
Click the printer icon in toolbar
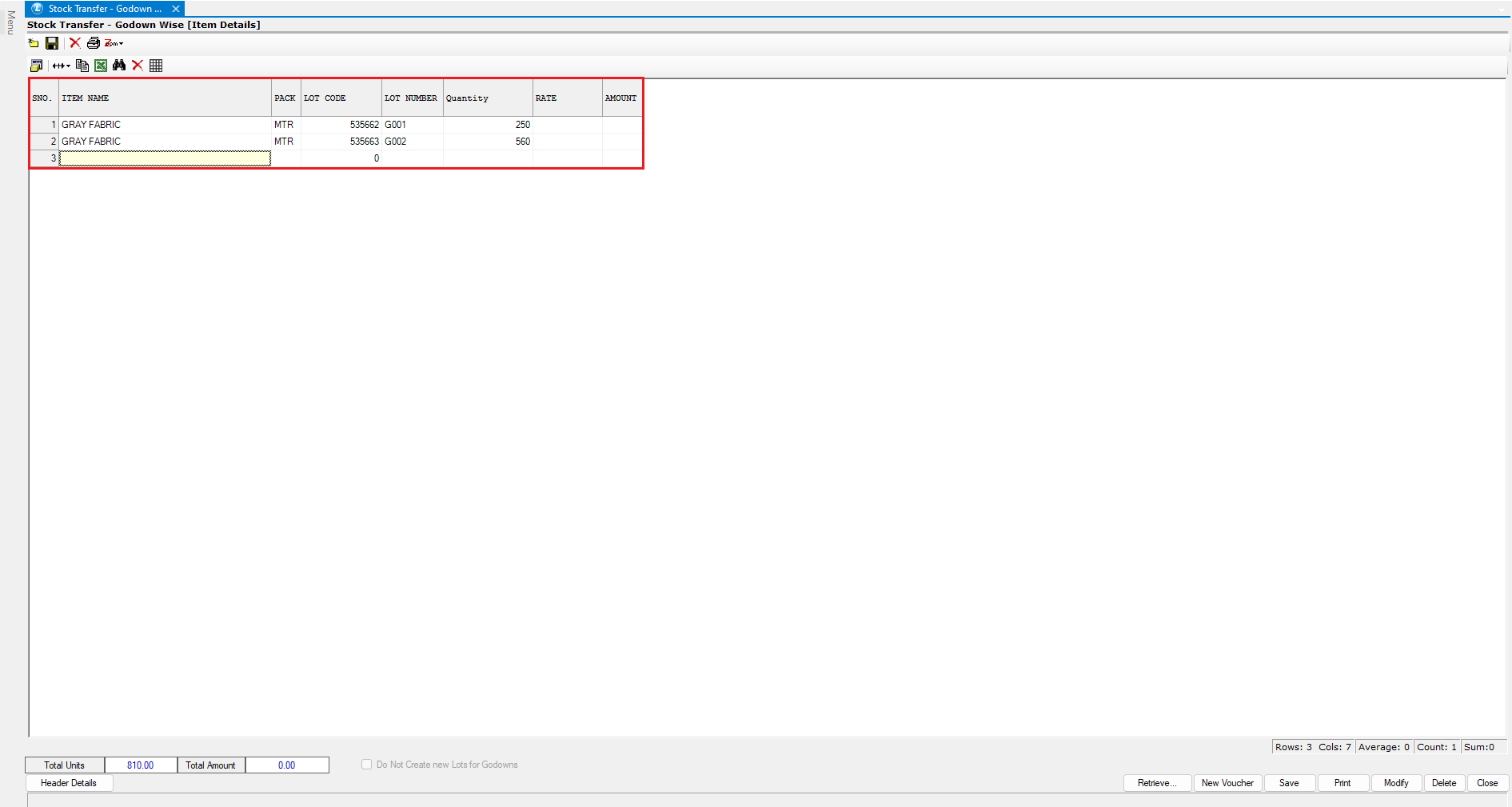click(x=94, y=43)
